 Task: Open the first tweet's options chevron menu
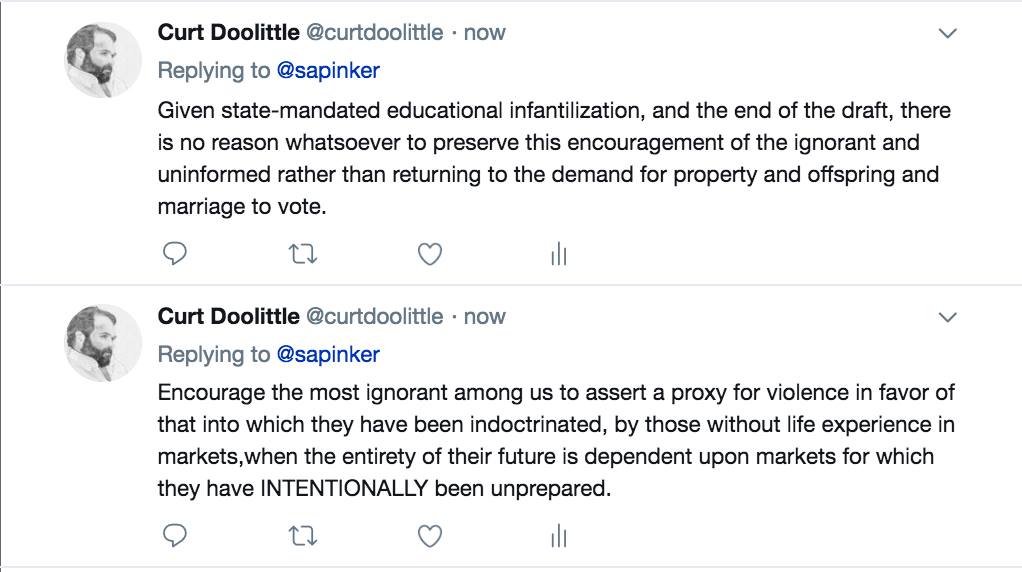coord(947,34)
